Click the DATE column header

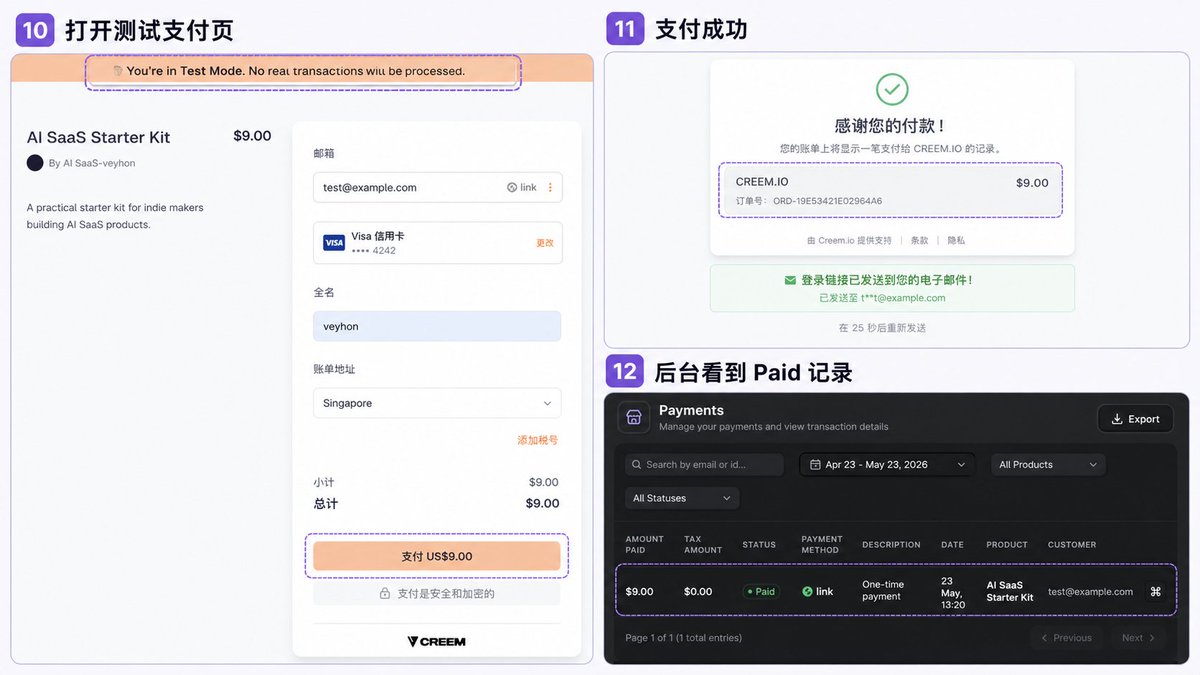(952, 545)
